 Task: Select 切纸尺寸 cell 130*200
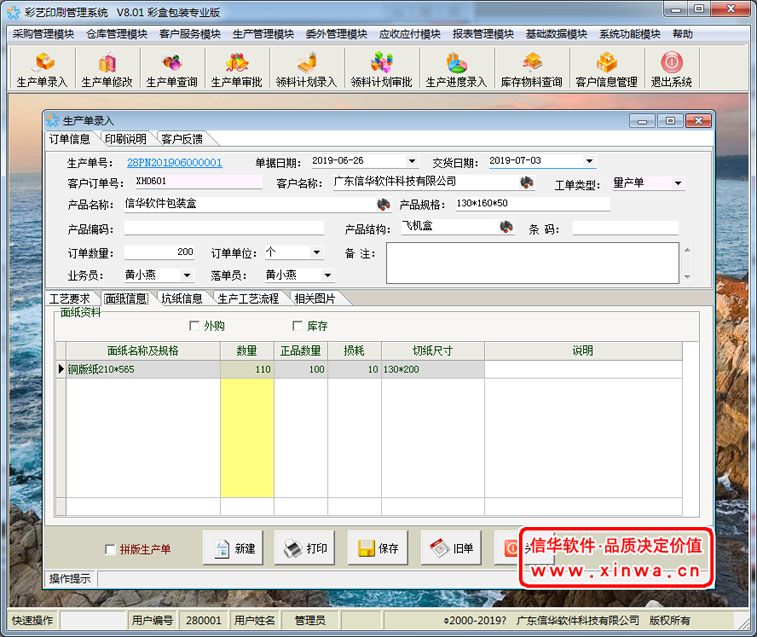433,369
